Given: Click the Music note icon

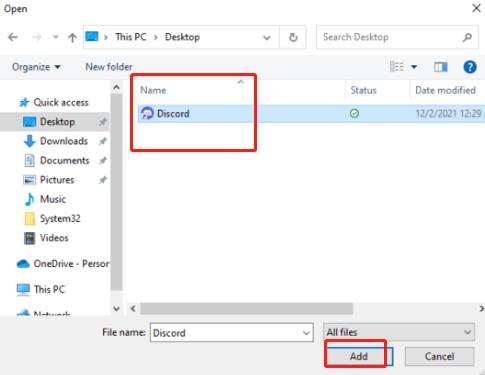Looking at the screenshot, I should [29, 199].
